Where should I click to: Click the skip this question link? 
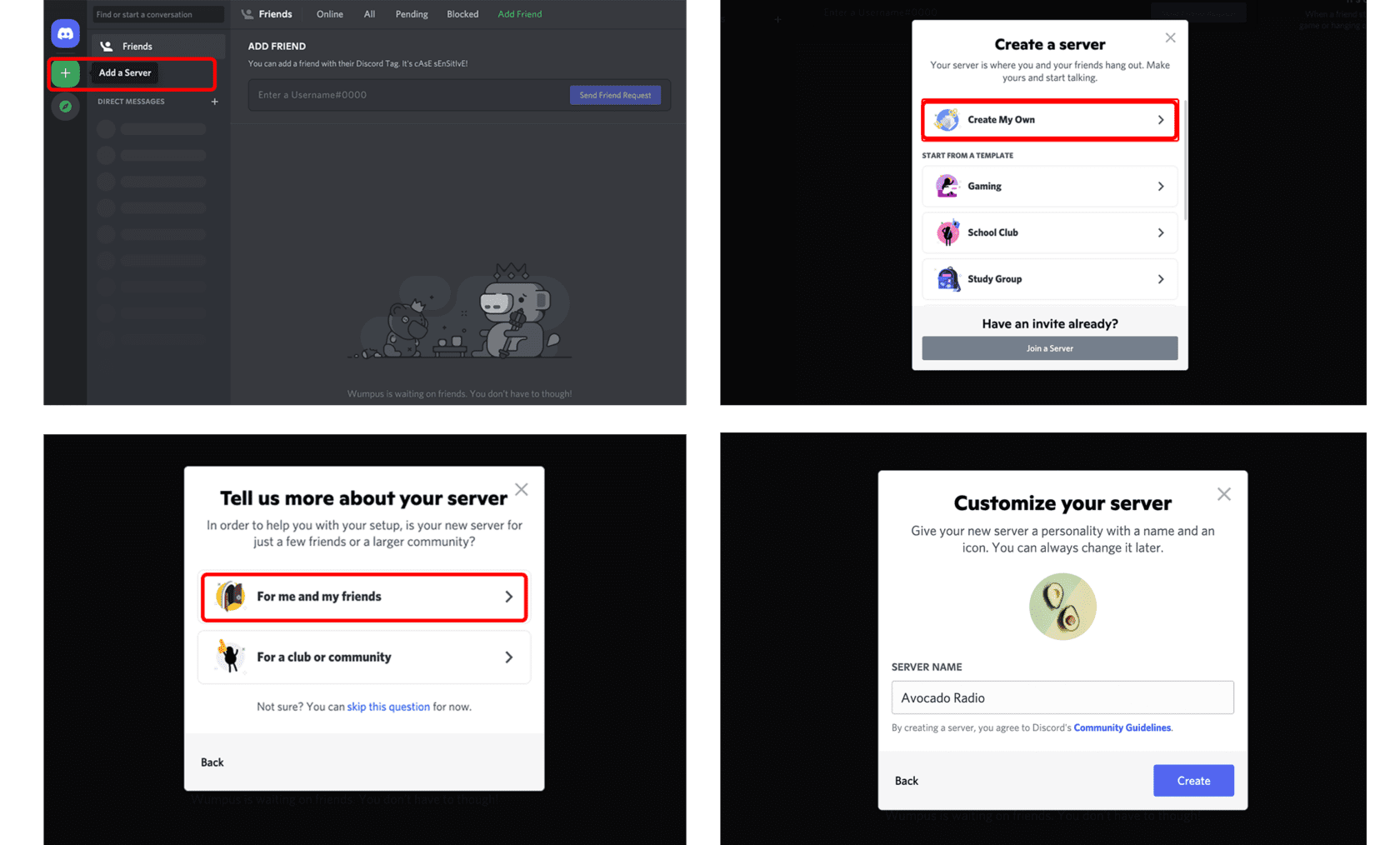pyautogui.click(x=388, y=706)
